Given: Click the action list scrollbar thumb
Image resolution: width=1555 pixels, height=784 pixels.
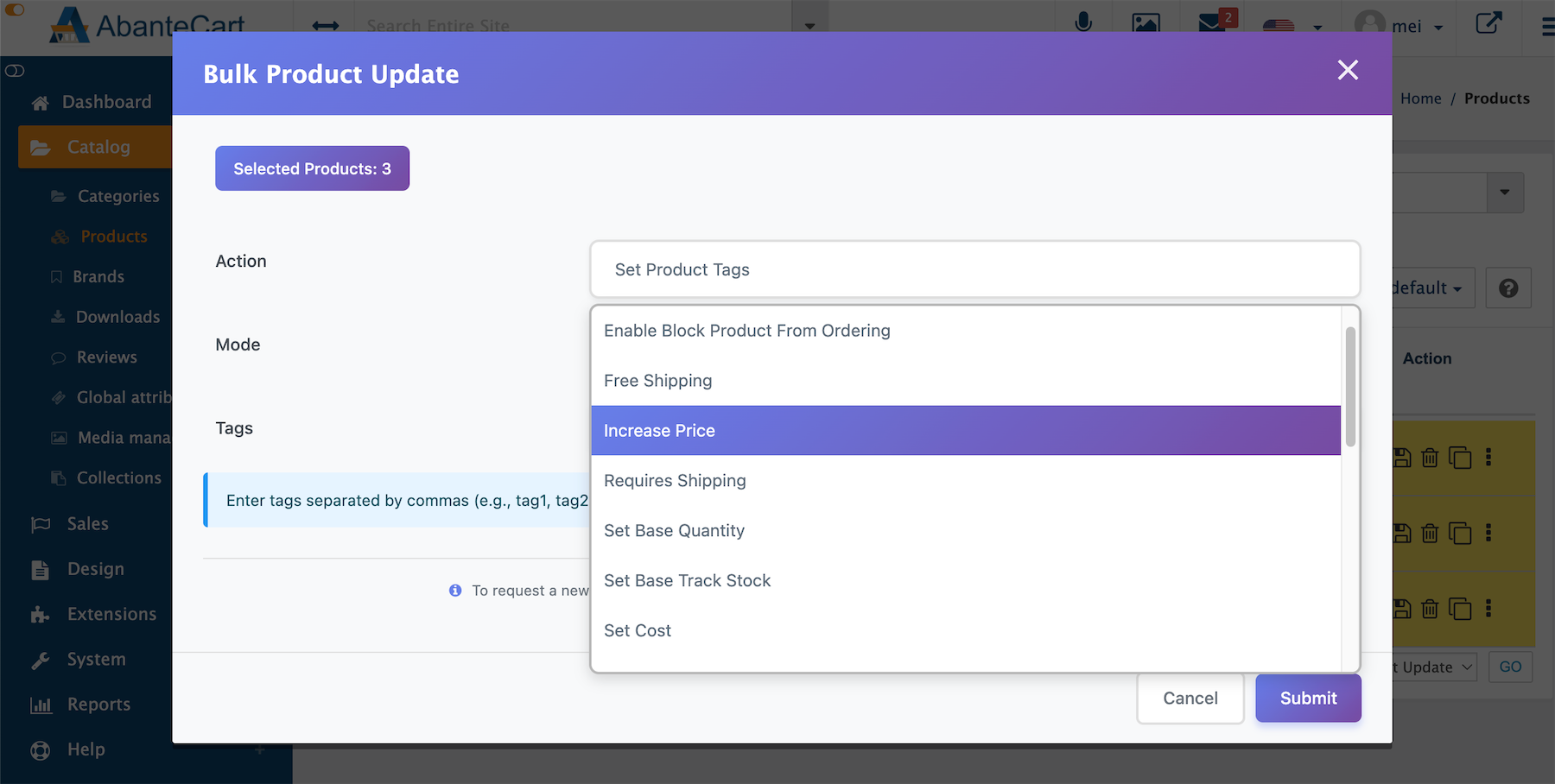Looking at the screenshot, I should [x=1349, y=386].
